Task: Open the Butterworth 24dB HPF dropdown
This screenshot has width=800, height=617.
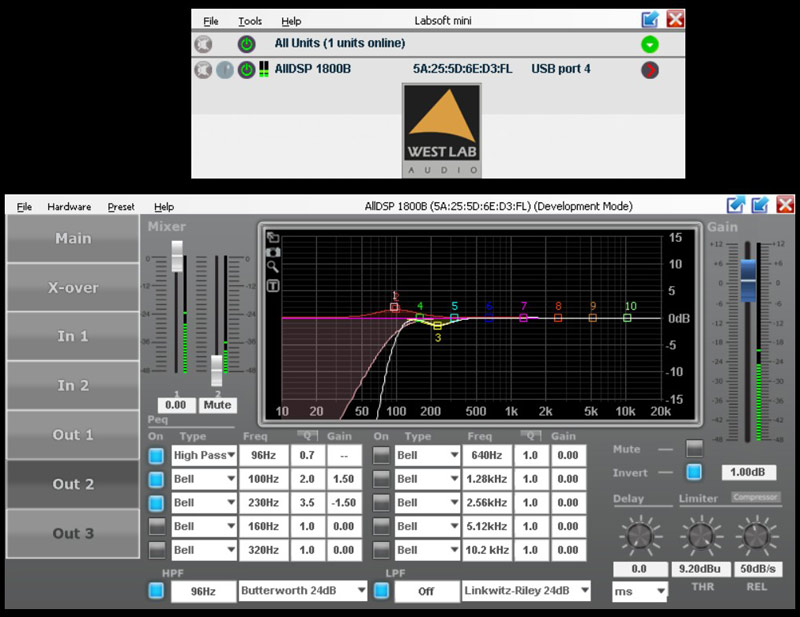Action: 302,590
